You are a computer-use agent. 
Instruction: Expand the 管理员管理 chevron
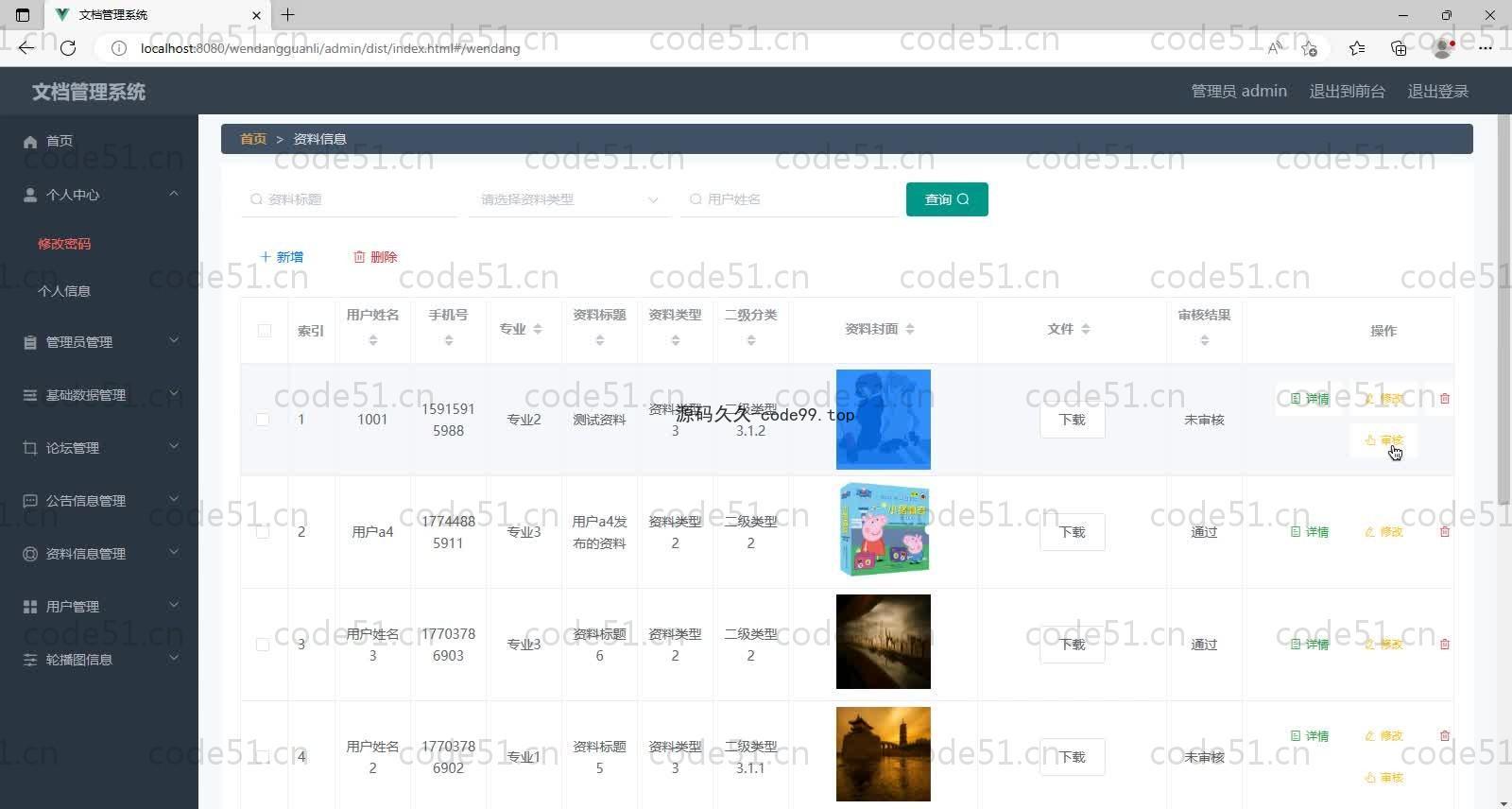[174, 341]
